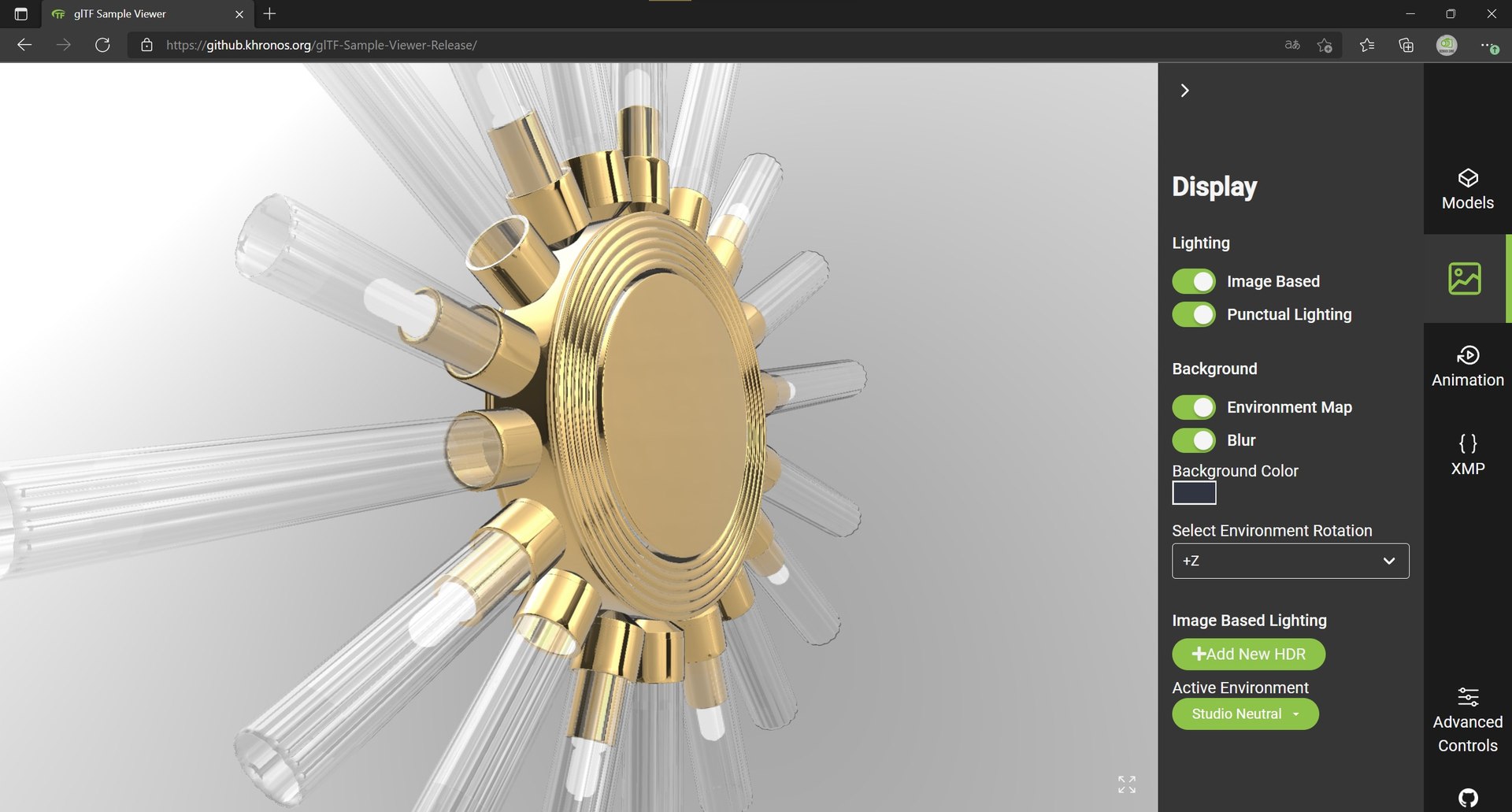The image size is (1512, 812).
Task: Open the Advanced Controls tab
Action: point(1467,721)
